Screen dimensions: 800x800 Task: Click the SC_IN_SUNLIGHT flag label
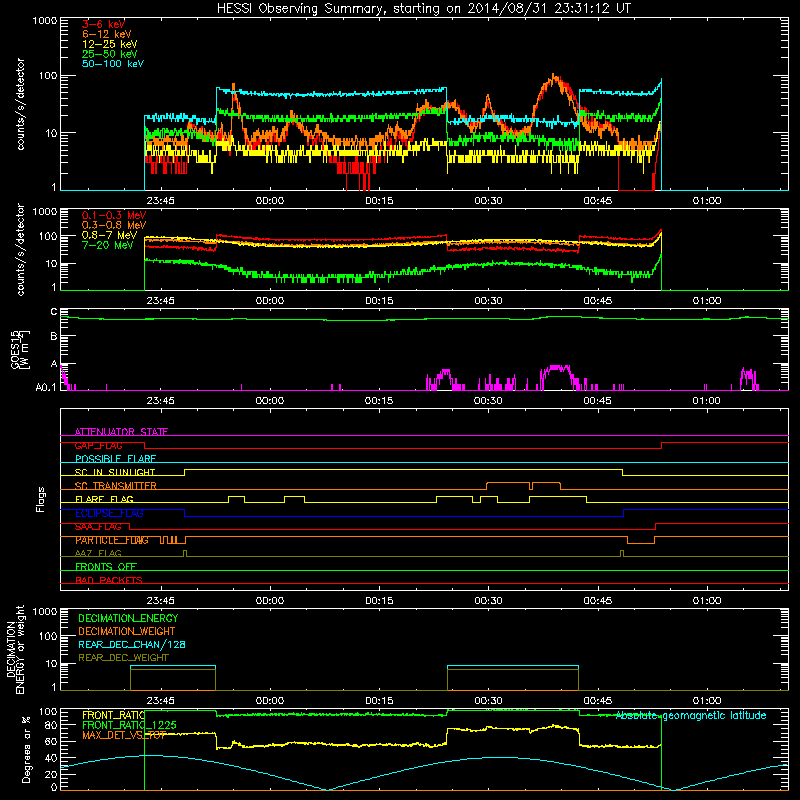tap(115, 472)
